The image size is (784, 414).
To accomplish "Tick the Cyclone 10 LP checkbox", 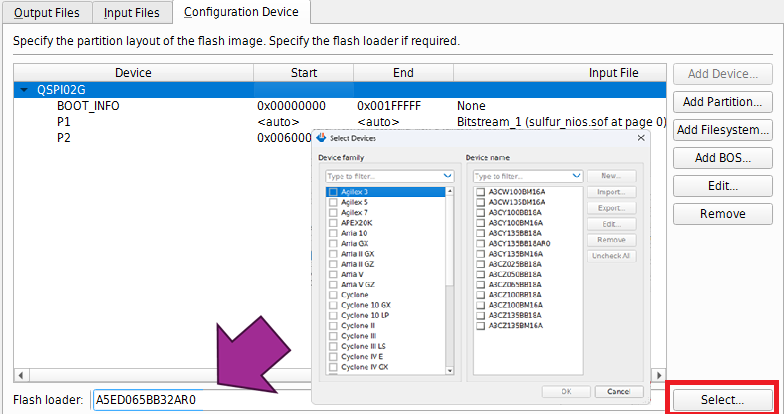I will point(333,315).
